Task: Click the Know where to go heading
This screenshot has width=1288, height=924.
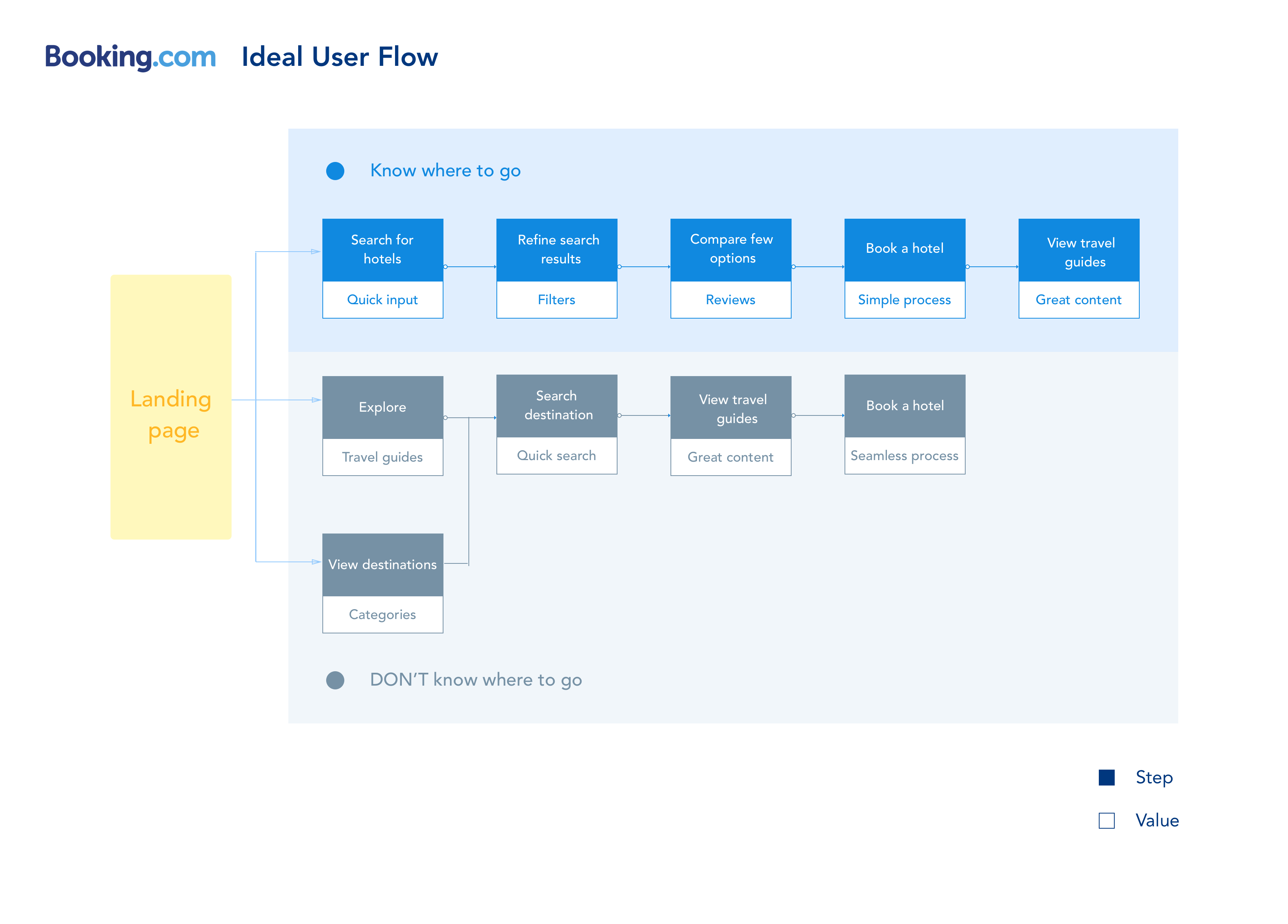Action: (445, 170)
